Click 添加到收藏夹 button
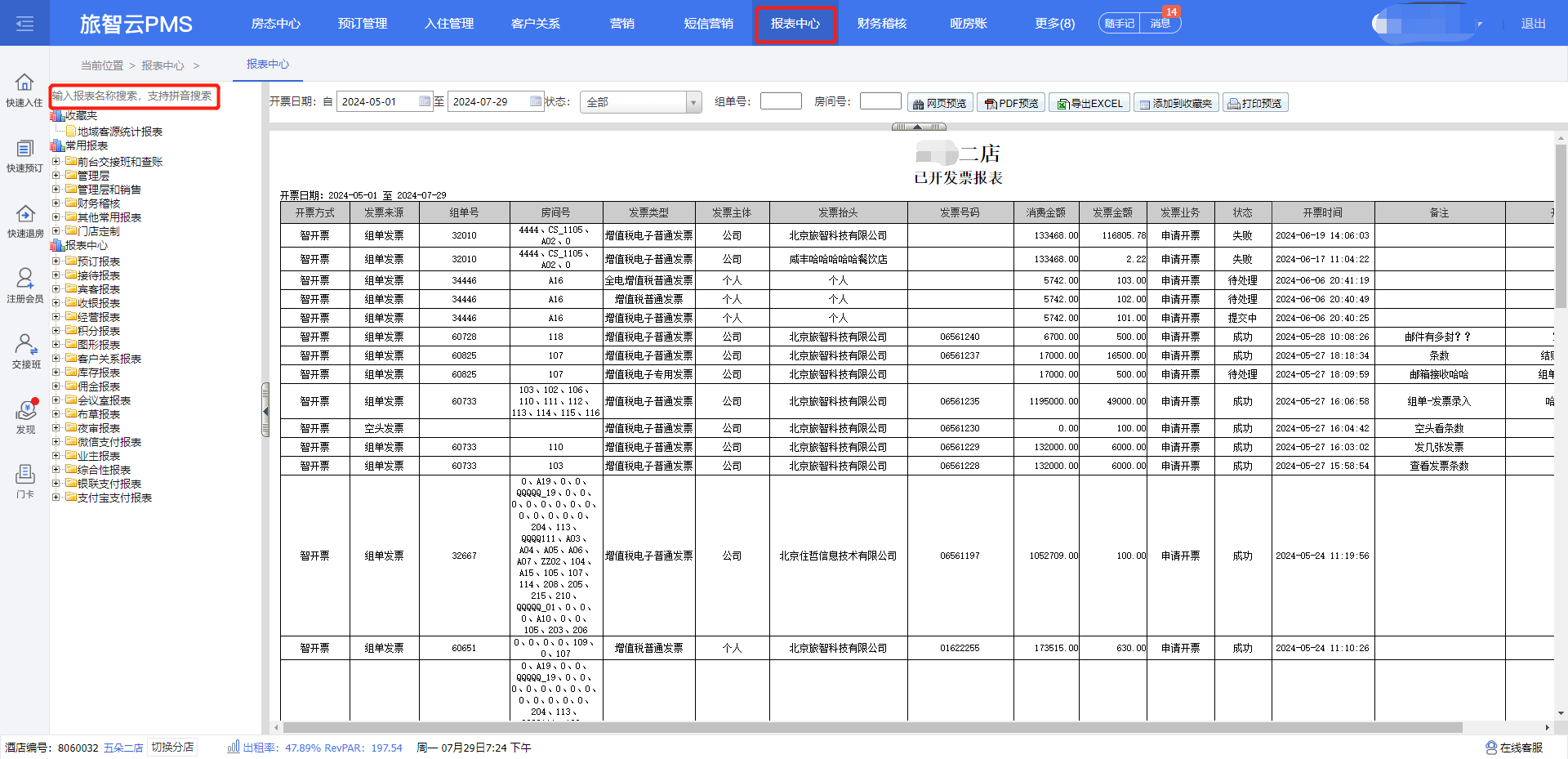 [x=1176, y=103]
